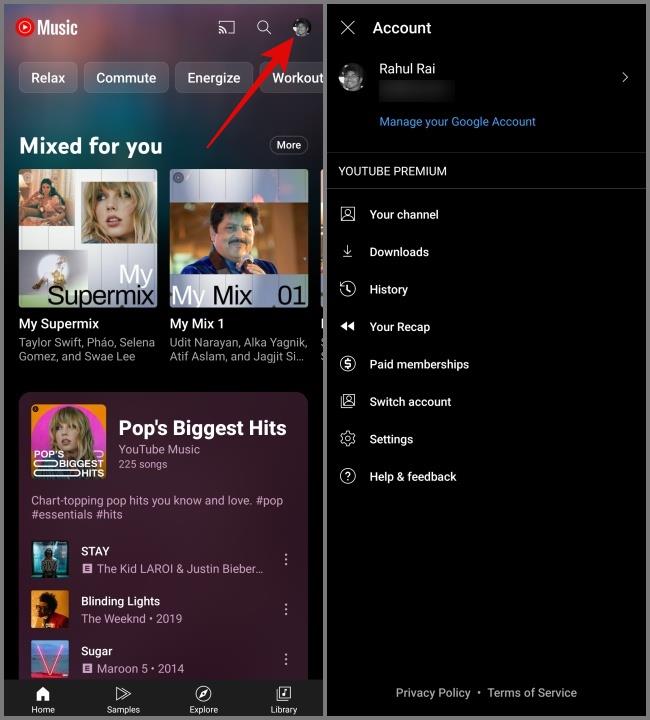Tap the History clock icon
The height and width of the screenshot is (720, 650).
(x=348, y=289)
